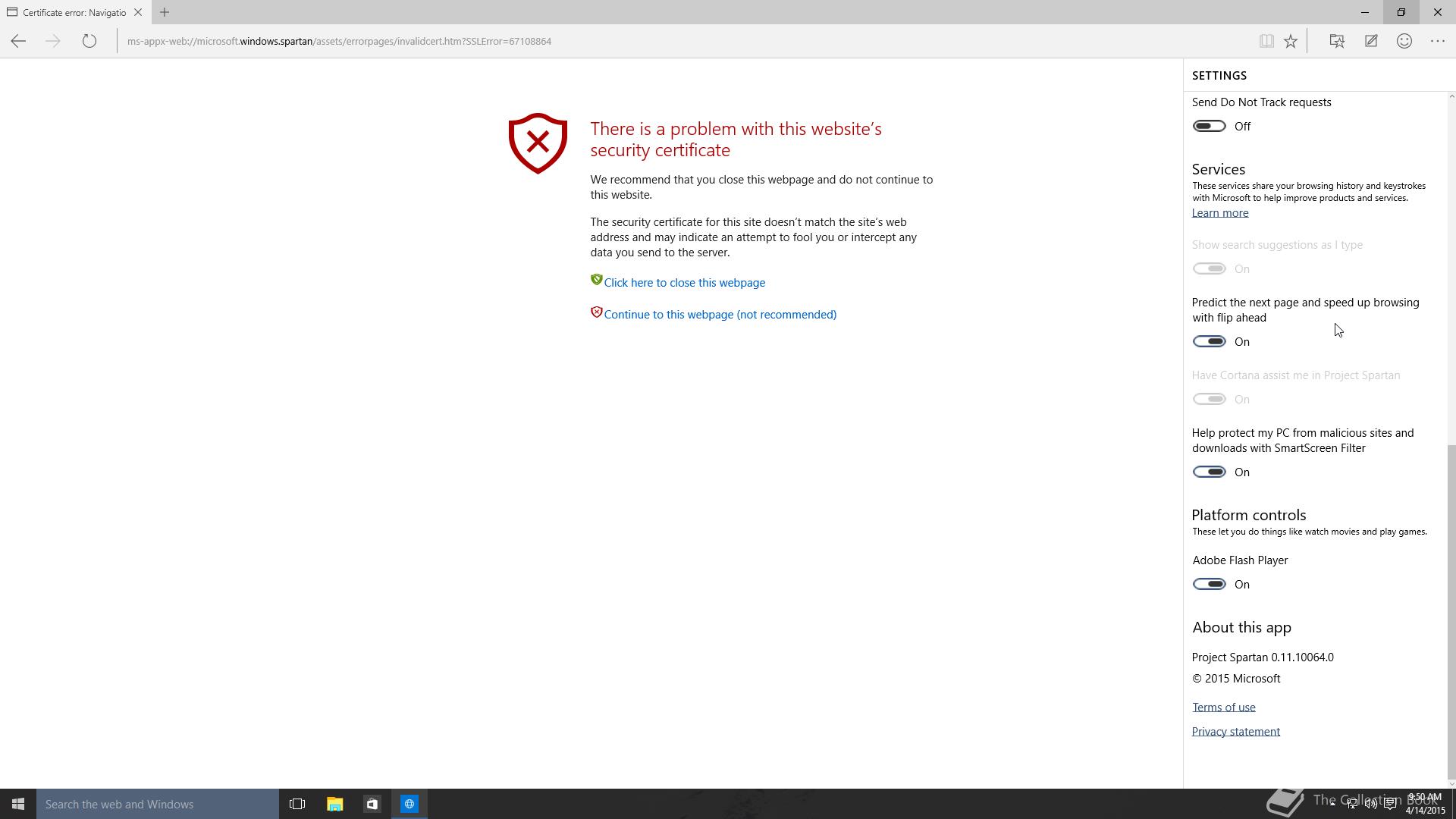Open the notifications action center icon
Viewport: 1456px width, 819px height.
tap(1390, 804)
